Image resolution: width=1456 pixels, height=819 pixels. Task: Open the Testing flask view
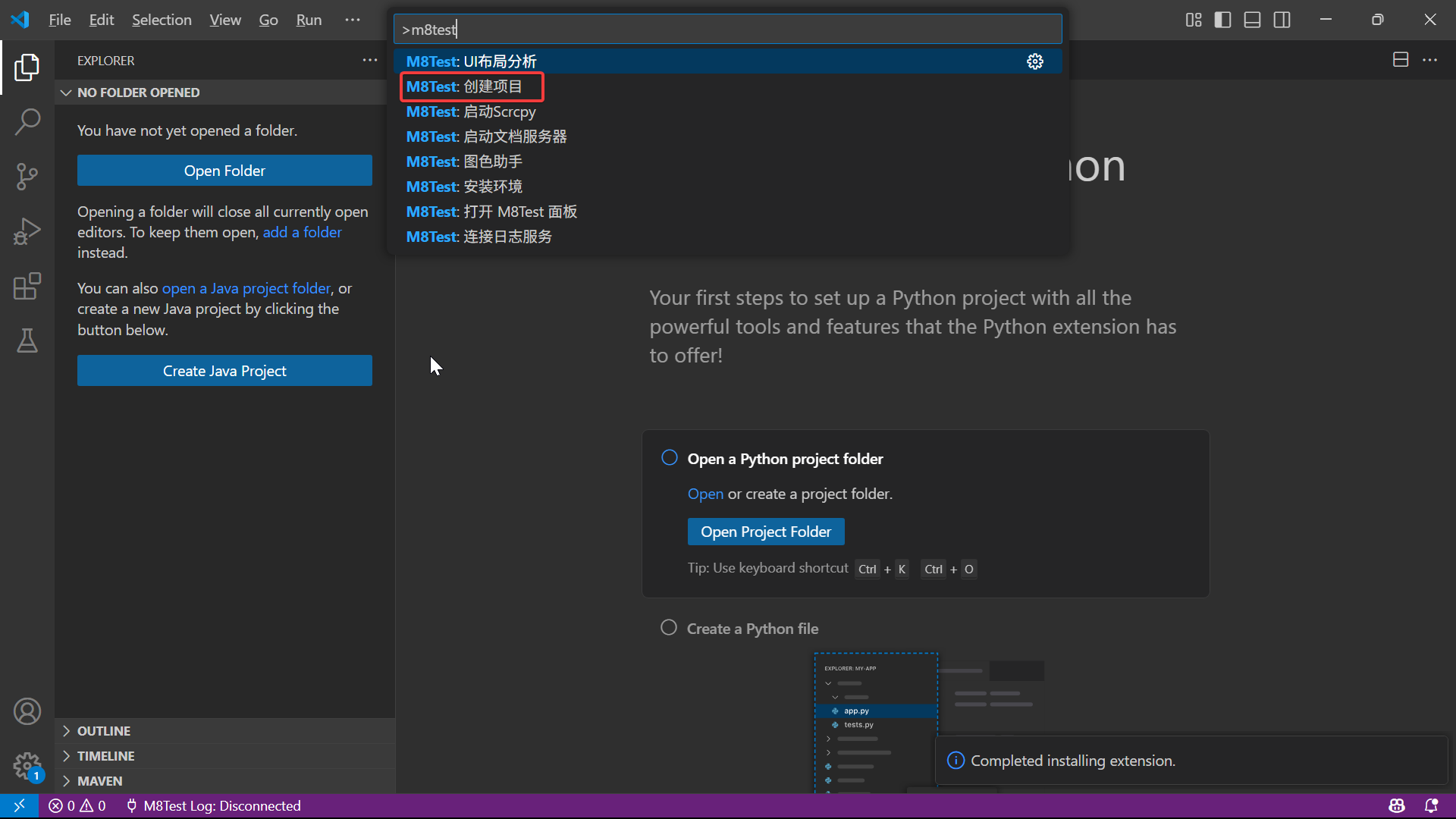point(27,341)
